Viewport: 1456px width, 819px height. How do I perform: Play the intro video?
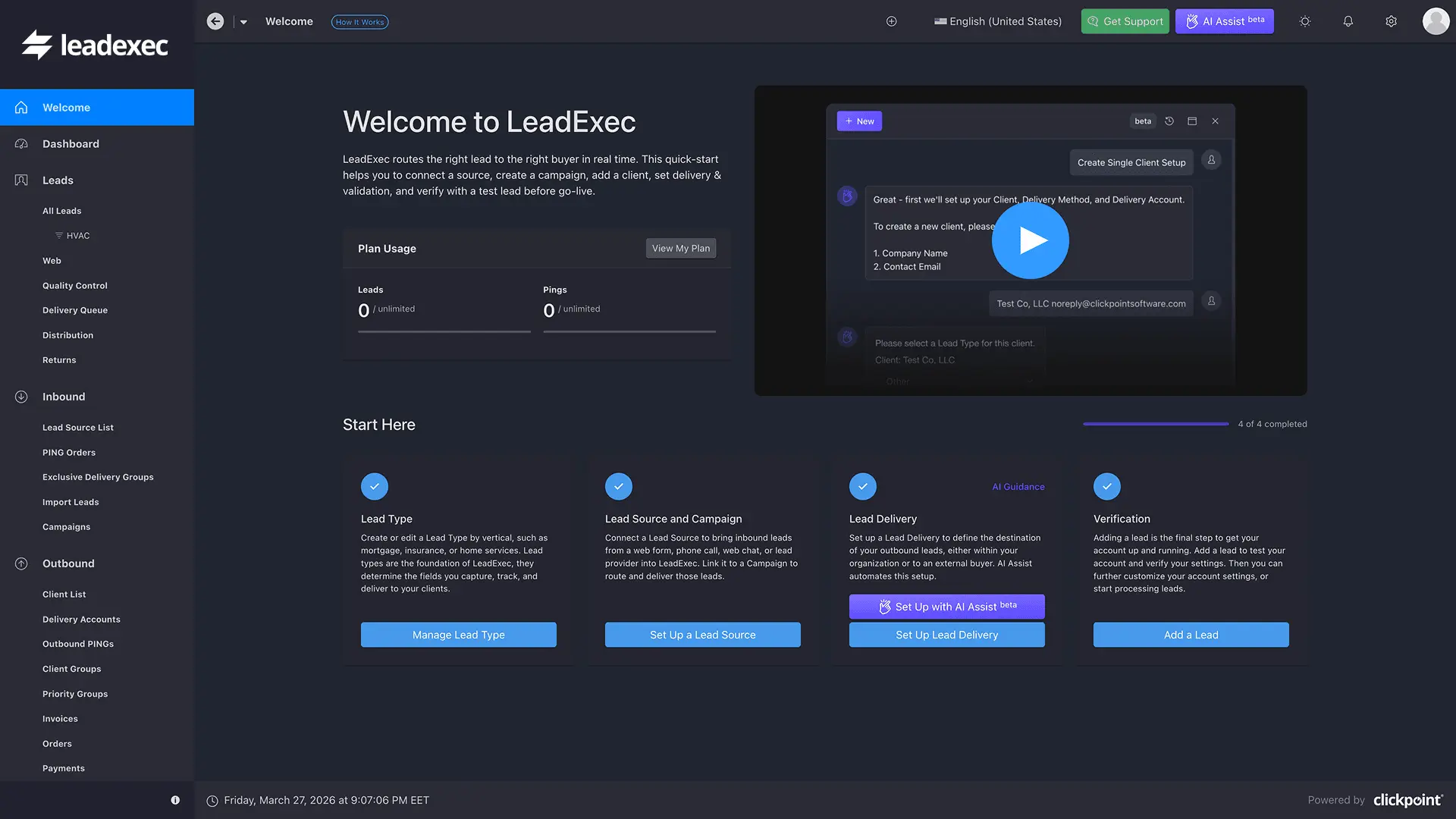point(1031,240)
